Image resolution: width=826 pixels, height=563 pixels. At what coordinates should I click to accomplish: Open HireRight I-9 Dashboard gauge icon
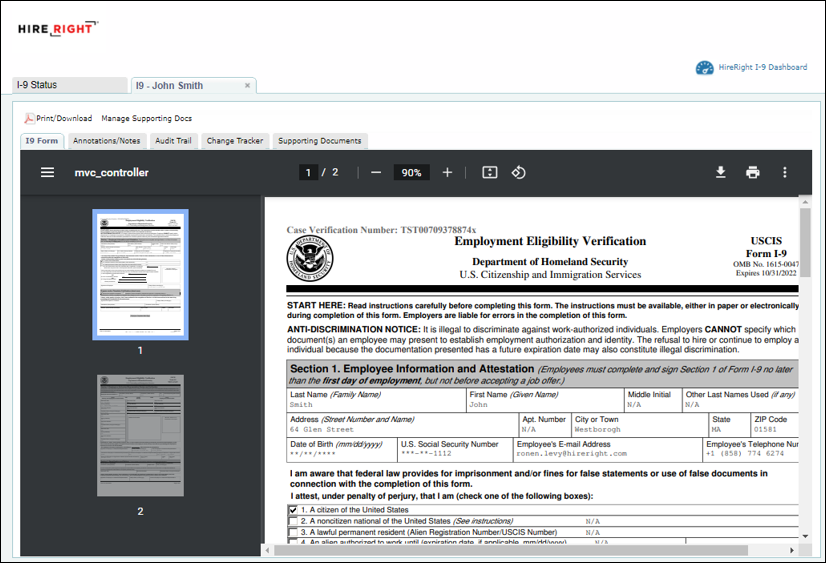click(x=705, y=67)
